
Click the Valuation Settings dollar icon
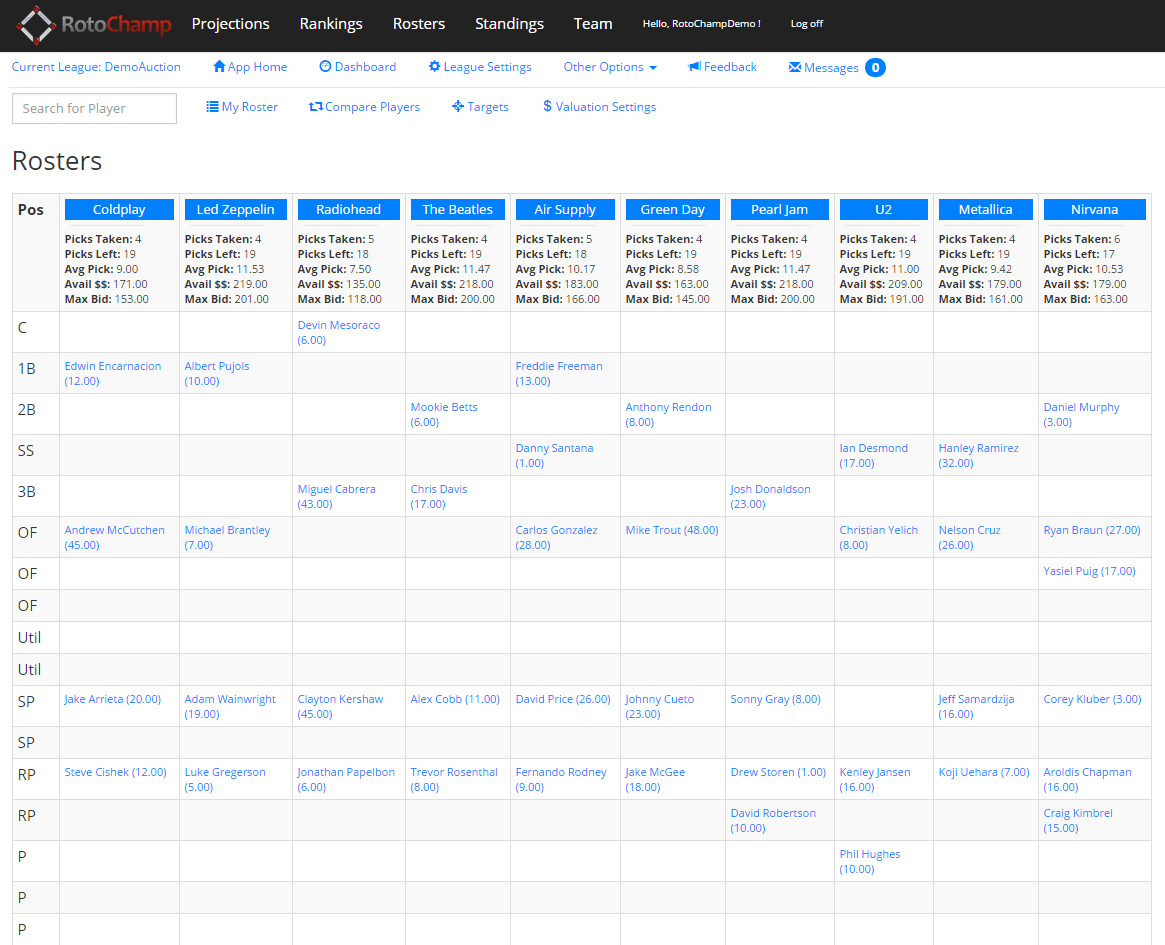point(548,106)
